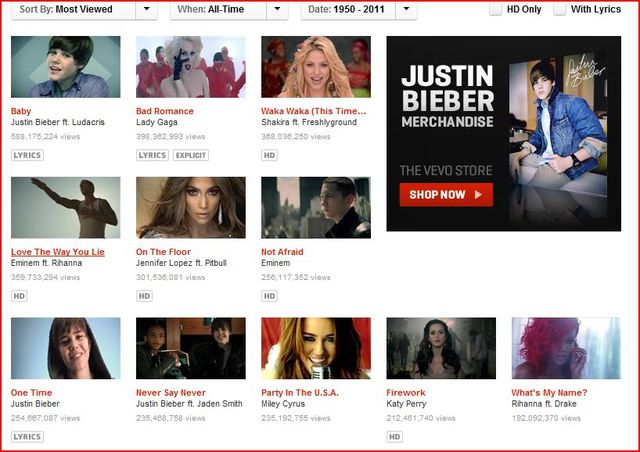Viewport: 640px width, 452px height.
Task: Click the Justin Bieber merchandise ad photo
Action: click(x=558, y=135)
